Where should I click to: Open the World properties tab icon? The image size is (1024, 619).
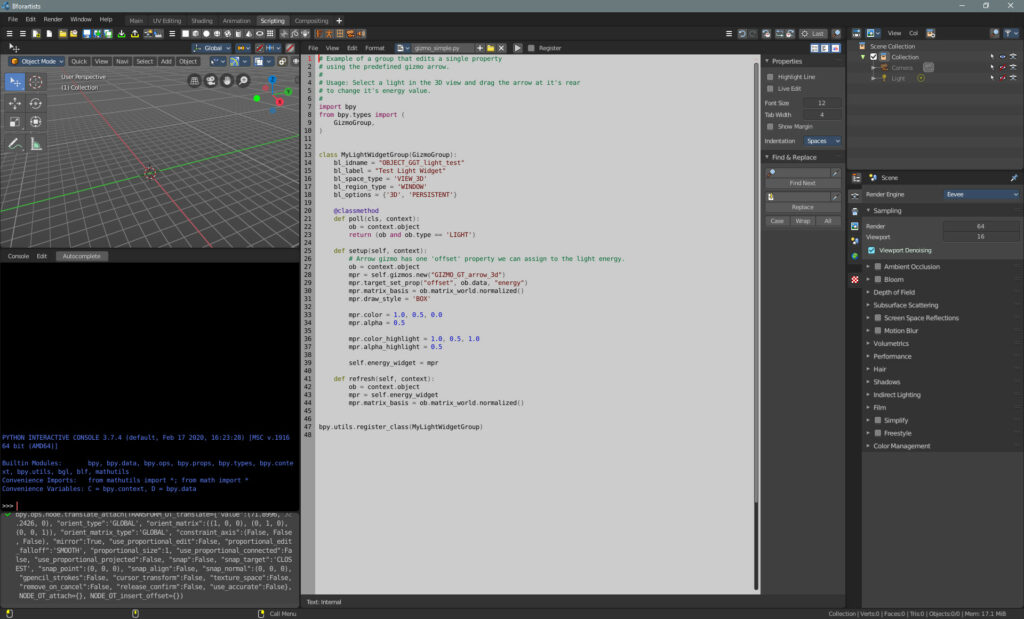855,256
